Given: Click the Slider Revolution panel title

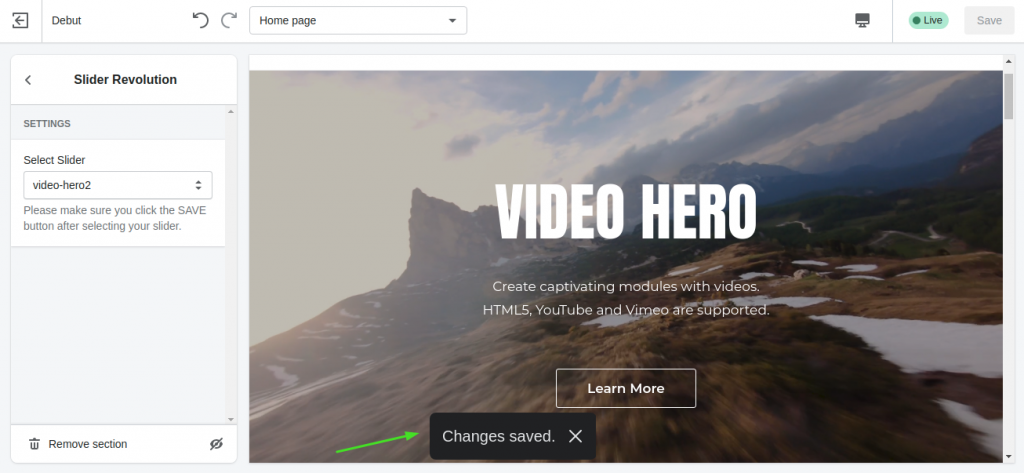Looking at the screenshot, I should pos(125,80).
